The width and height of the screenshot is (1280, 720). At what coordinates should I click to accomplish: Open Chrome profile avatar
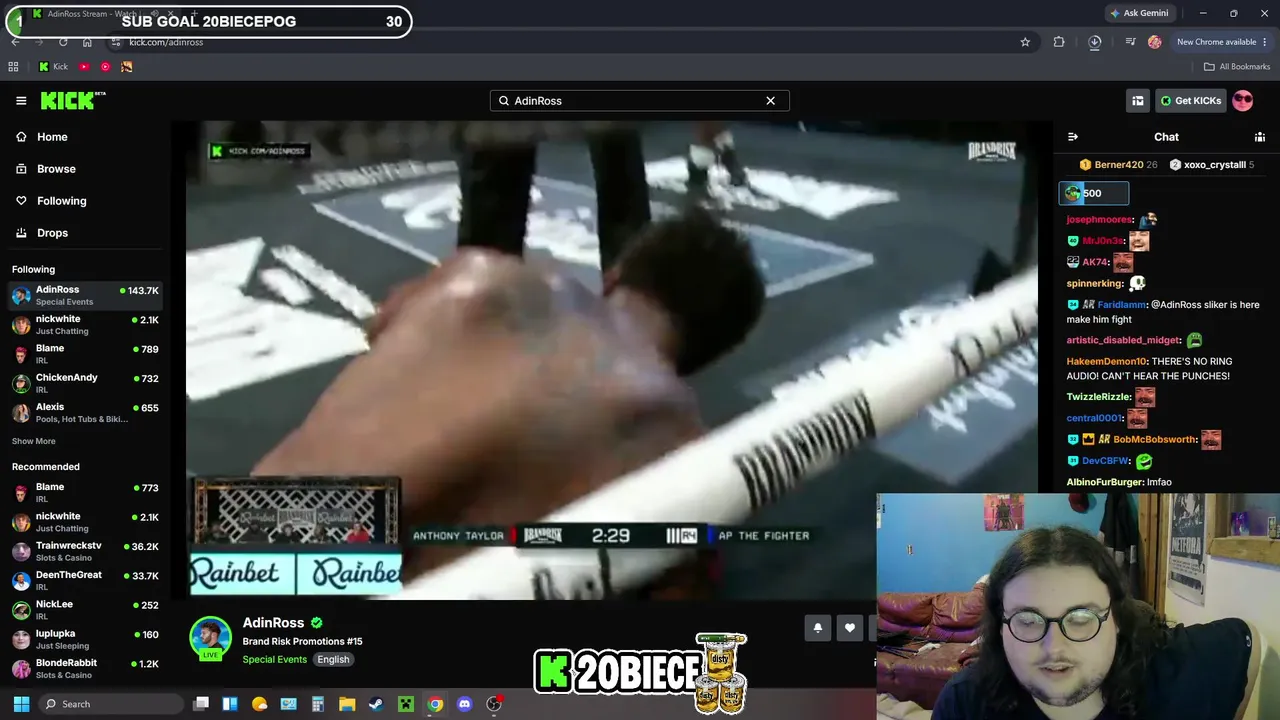tap(1155, 42)
